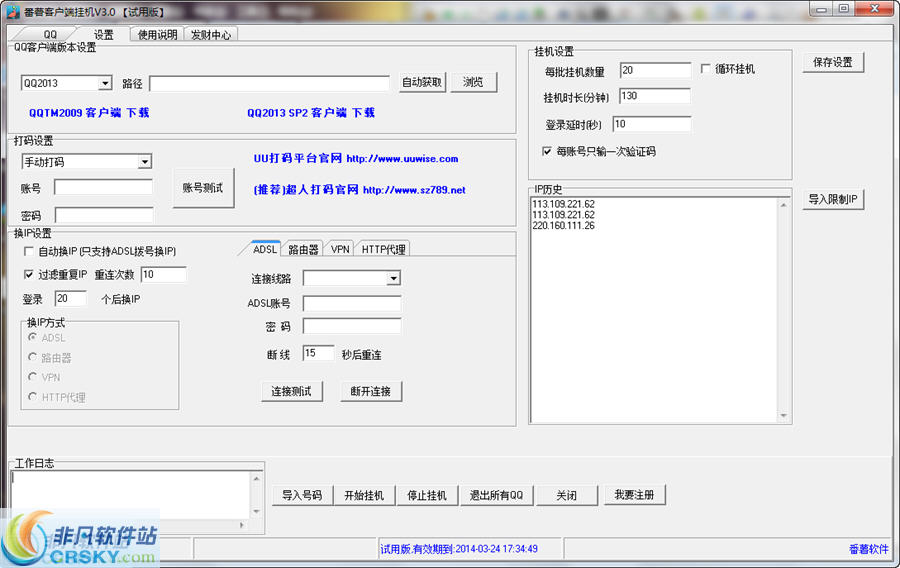Open the 超人打码官网 link
The image size is (900, 568).
(359, 189)
